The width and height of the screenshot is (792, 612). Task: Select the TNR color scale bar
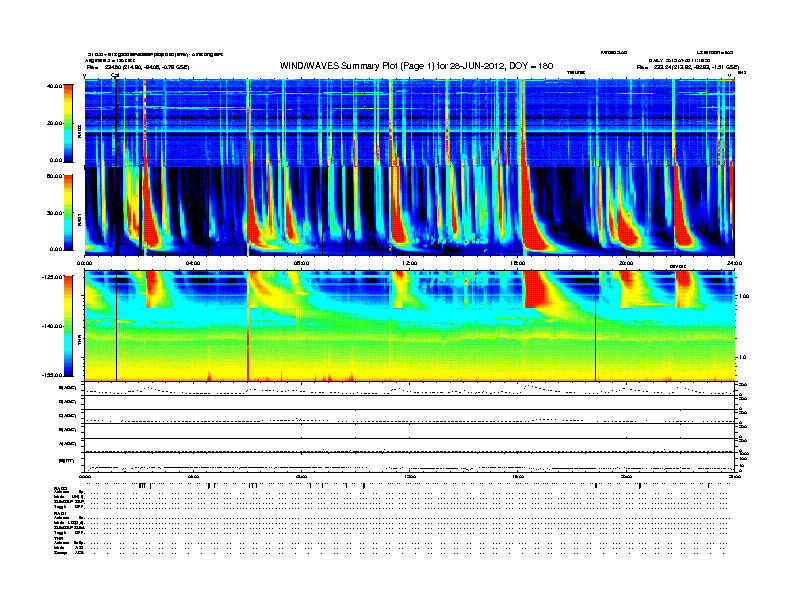click(68, 326)
